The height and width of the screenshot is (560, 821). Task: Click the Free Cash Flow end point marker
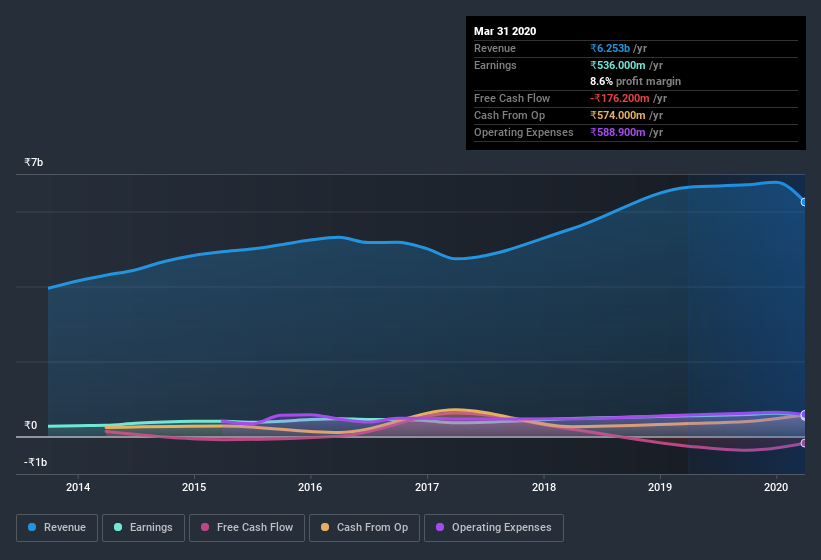pyautogui.click(x=804, y=443)
